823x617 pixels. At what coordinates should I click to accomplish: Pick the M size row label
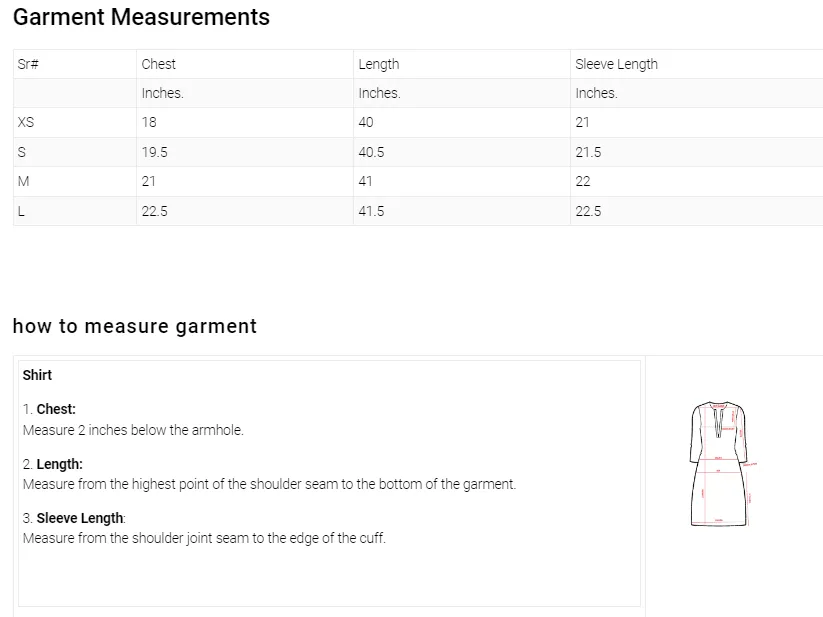[24, 181]
